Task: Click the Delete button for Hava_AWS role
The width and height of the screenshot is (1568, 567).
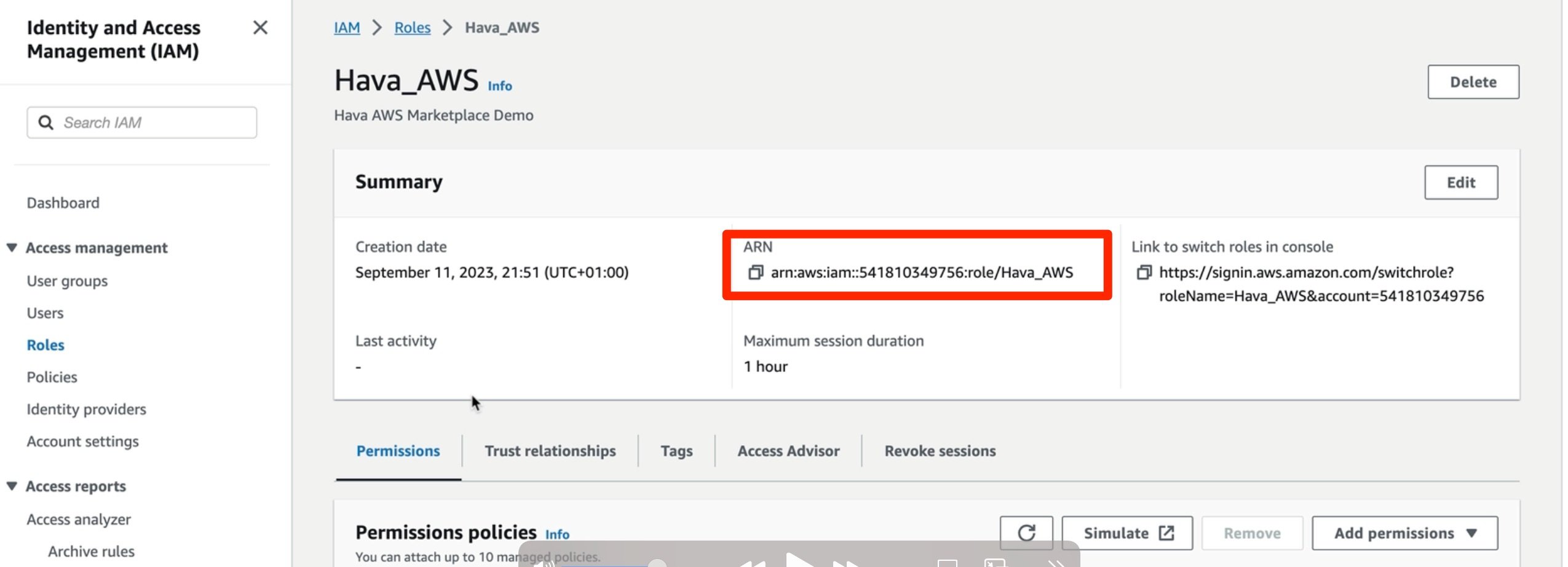Action: (1473, 82)
